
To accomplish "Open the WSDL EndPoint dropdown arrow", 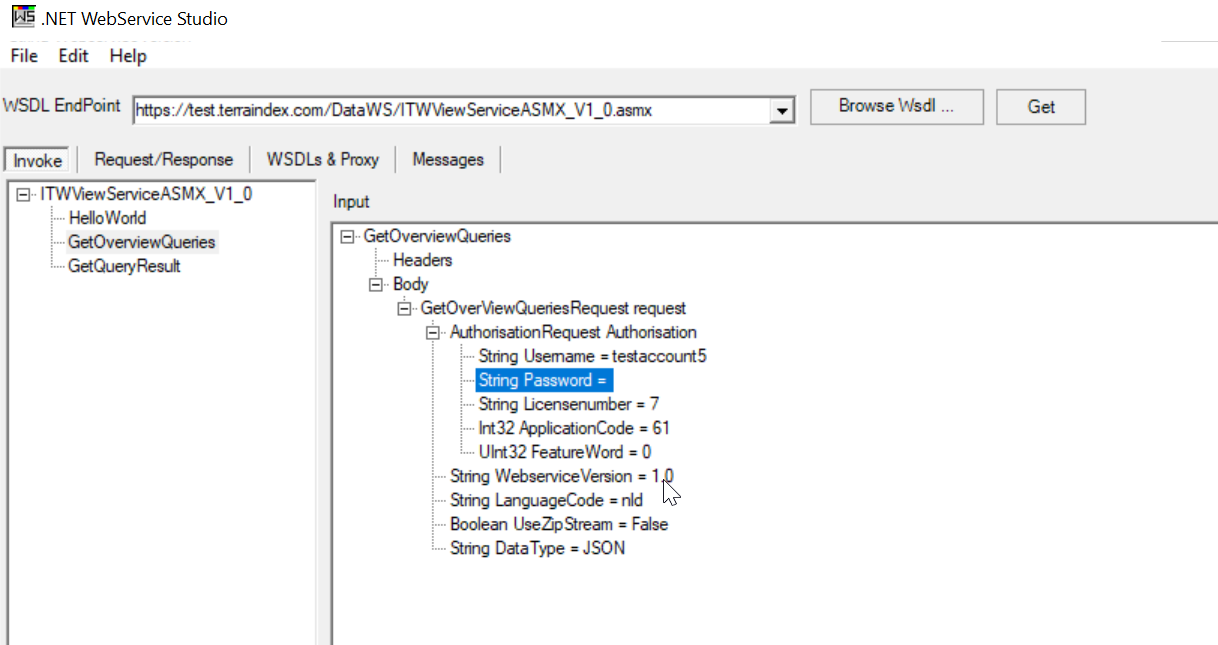I will [782, 111].
